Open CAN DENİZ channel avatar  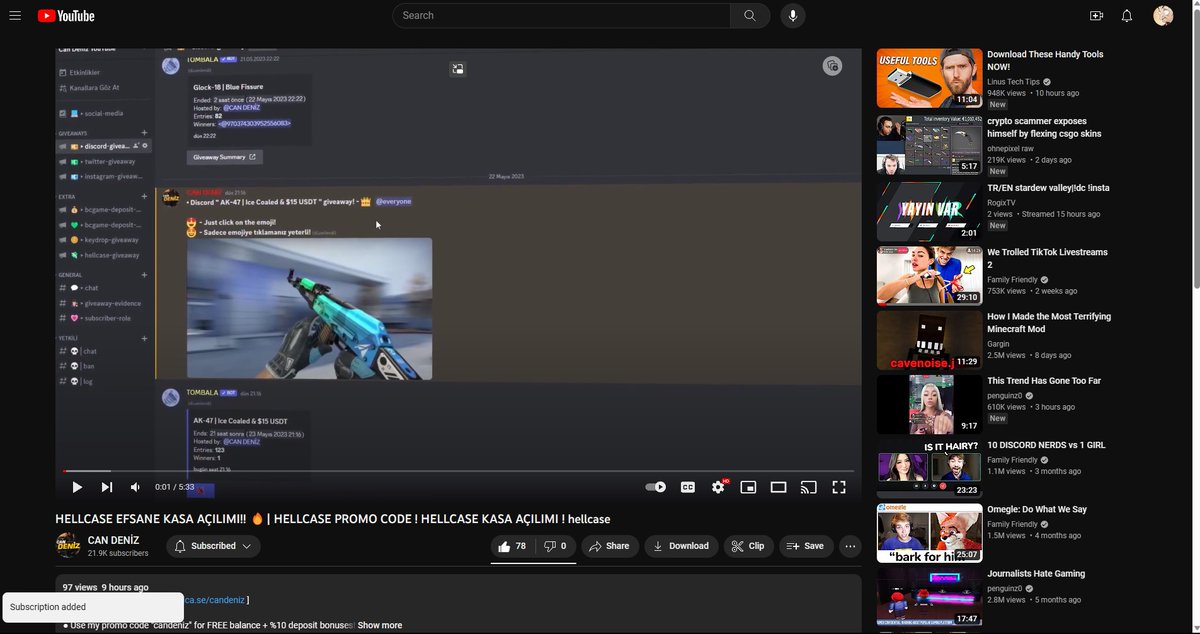(x=68, y=546)
